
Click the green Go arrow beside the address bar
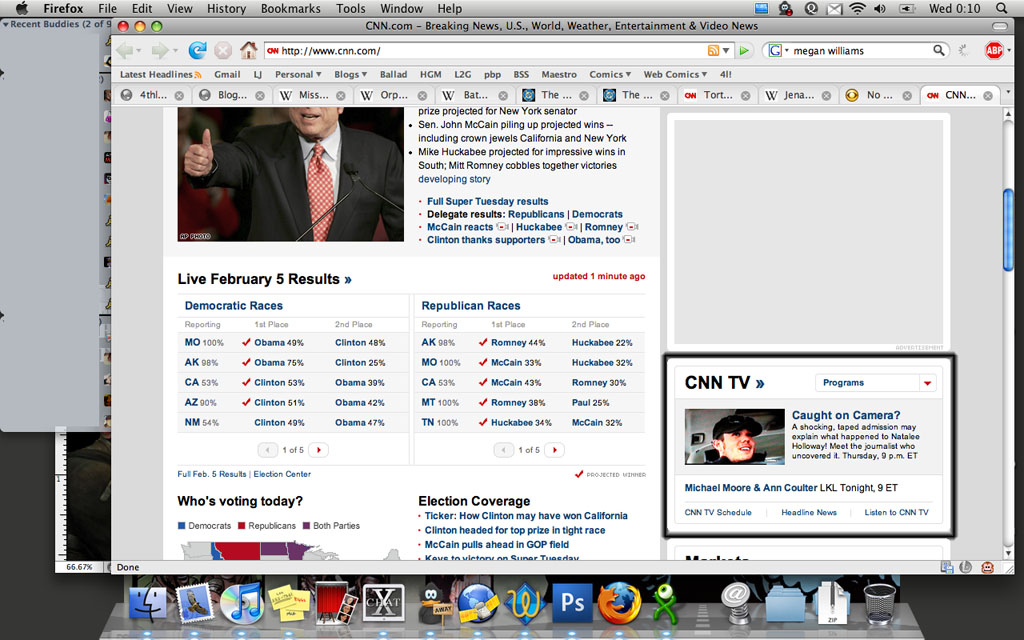pos(744,50)
